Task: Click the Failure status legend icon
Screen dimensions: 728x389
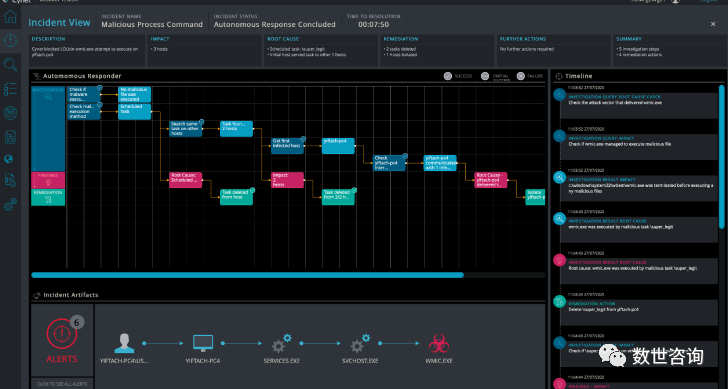Action: (520, 76)
